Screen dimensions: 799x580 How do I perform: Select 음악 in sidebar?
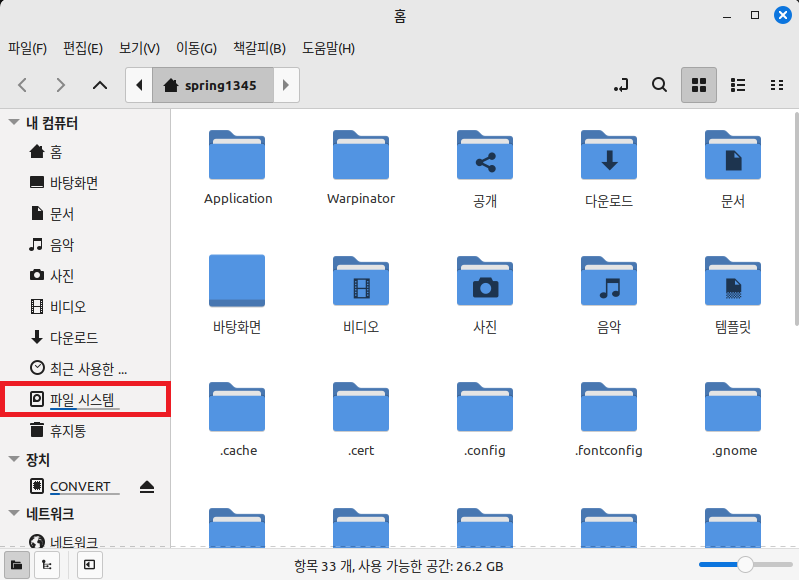click(x=85, y=245)
